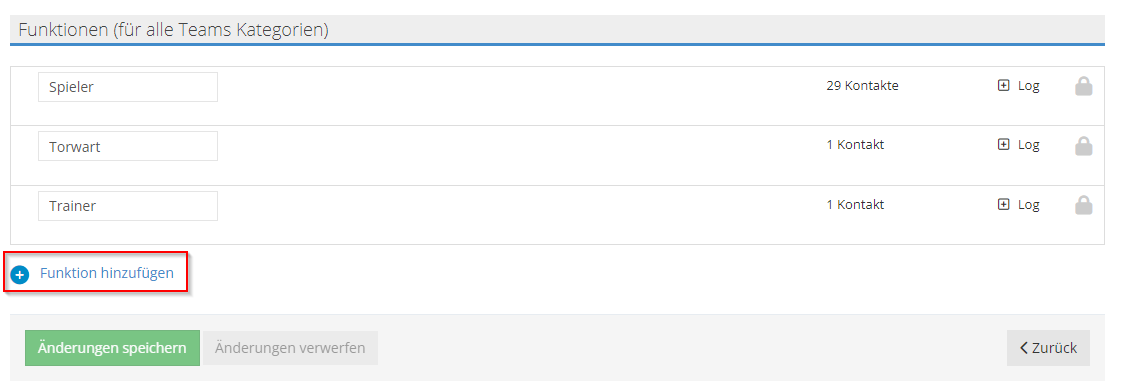This screenshot has height=389, width=1121.
Task: Click the Zurück chevron arrow icon
Action: (1024, 348)
